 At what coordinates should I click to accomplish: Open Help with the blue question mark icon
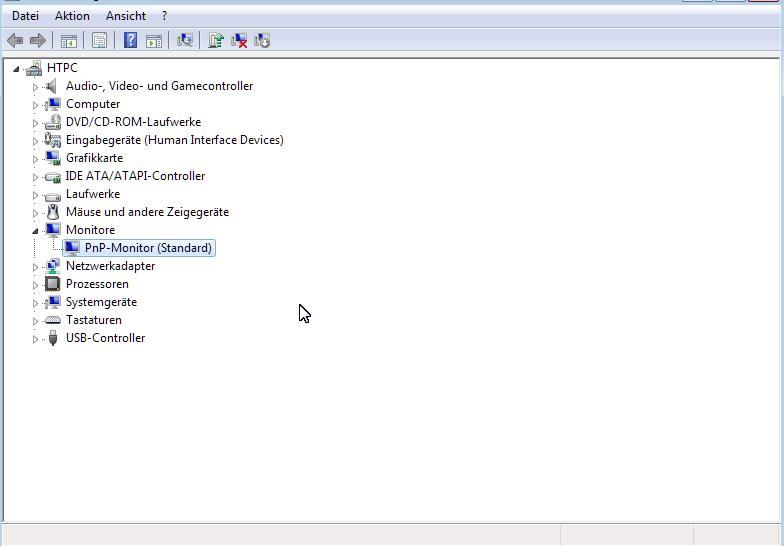tap(130, 40)
